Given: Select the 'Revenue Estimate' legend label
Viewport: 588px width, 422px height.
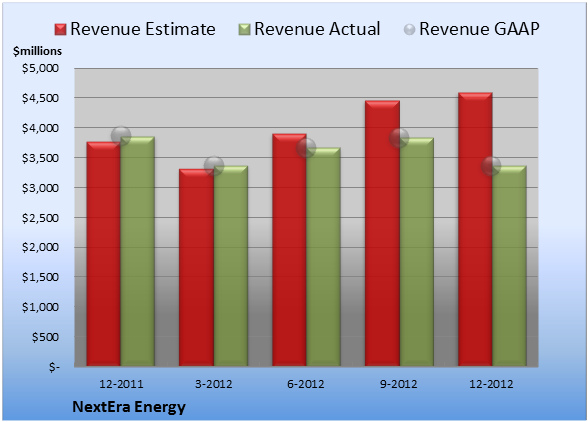Looking at the screenshot, I should [143, 29].
